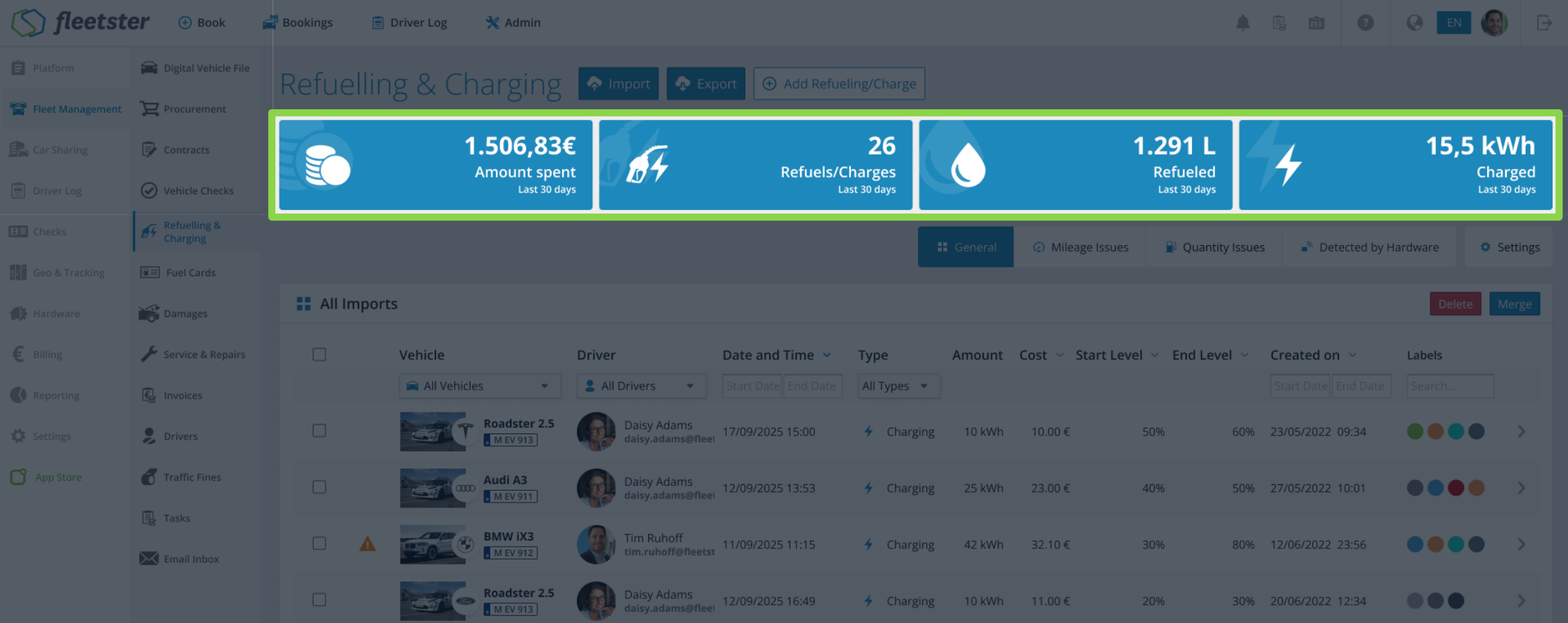Go to Procurement in the sidebar
Image resolution: width=1568 pixels, height=623 pixels.
tap(183, 109)
